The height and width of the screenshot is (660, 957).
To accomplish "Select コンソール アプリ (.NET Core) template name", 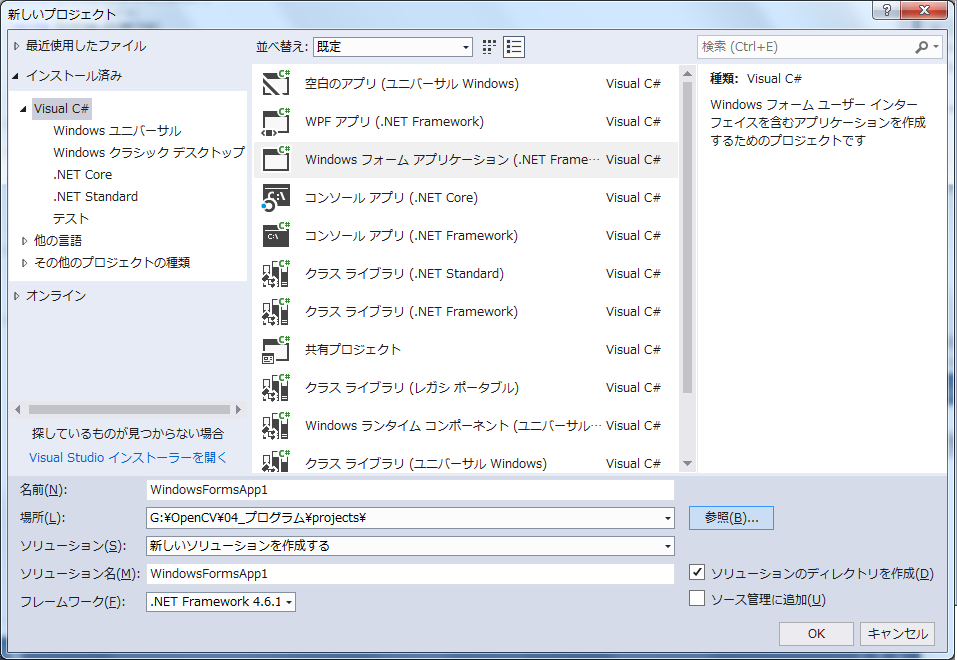I will (391, 198).
